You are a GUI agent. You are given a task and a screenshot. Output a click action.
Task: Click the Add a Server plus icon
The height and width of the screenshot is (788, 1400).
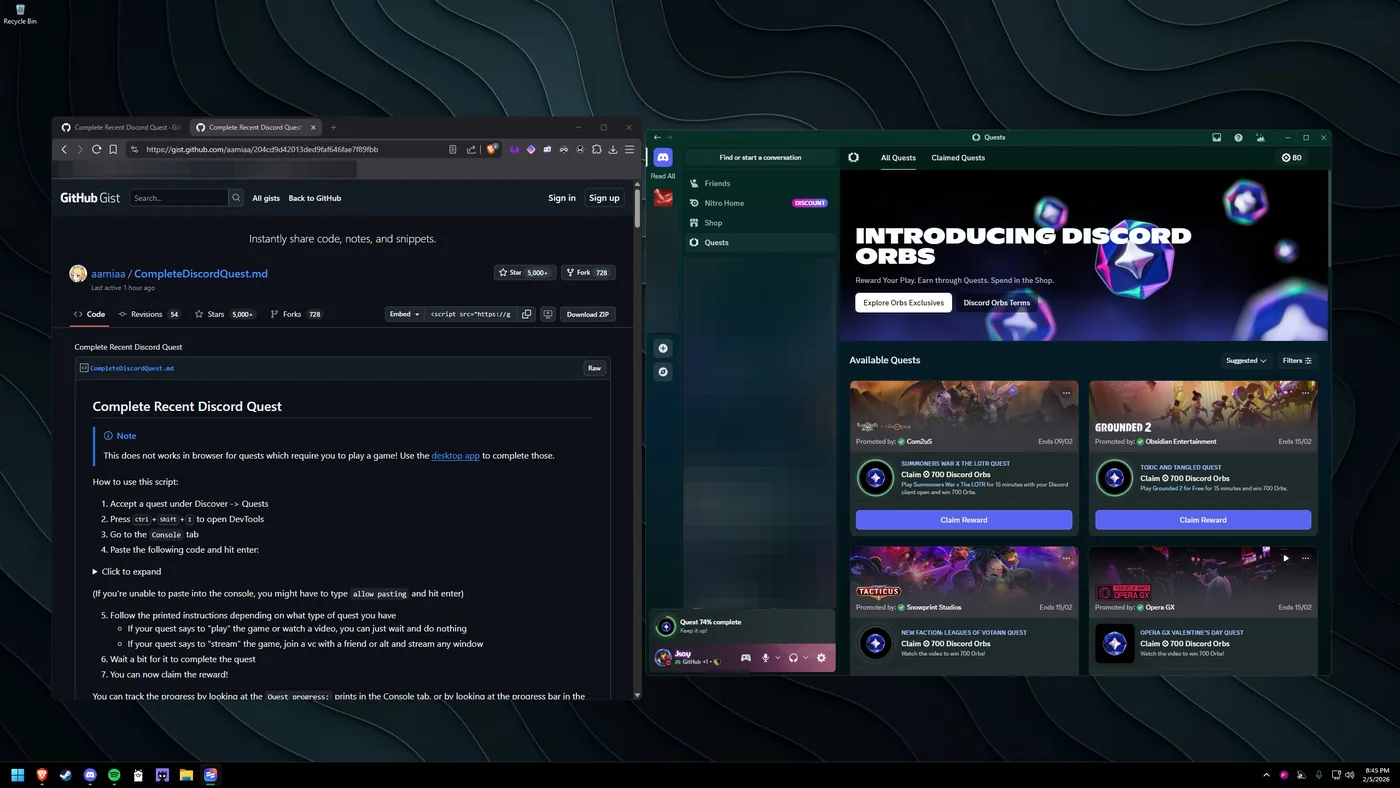tap(663, 348)
